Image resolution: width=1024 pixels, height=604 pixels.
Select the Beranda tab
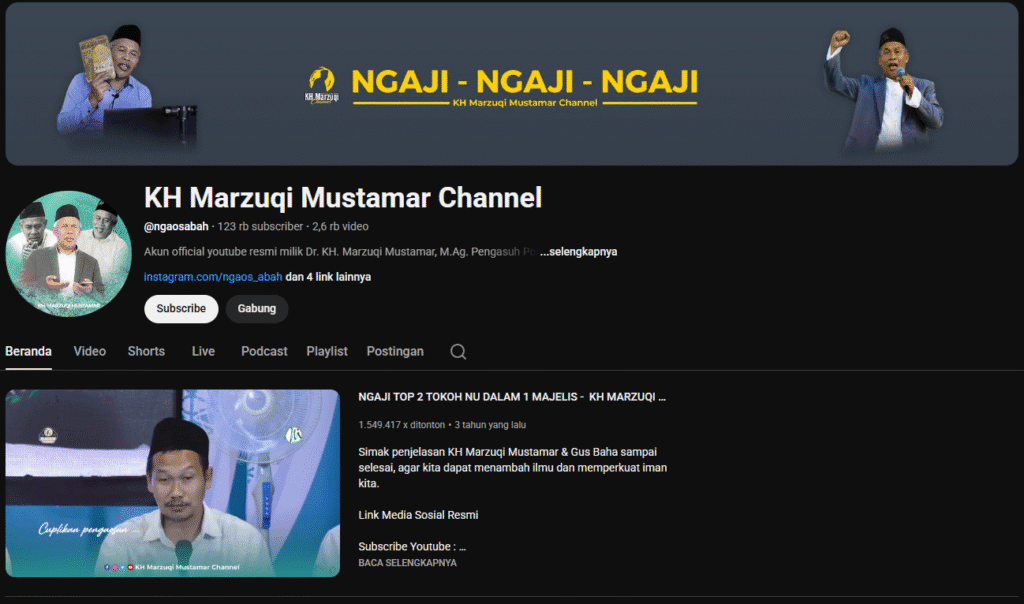(x=28, y=351)
